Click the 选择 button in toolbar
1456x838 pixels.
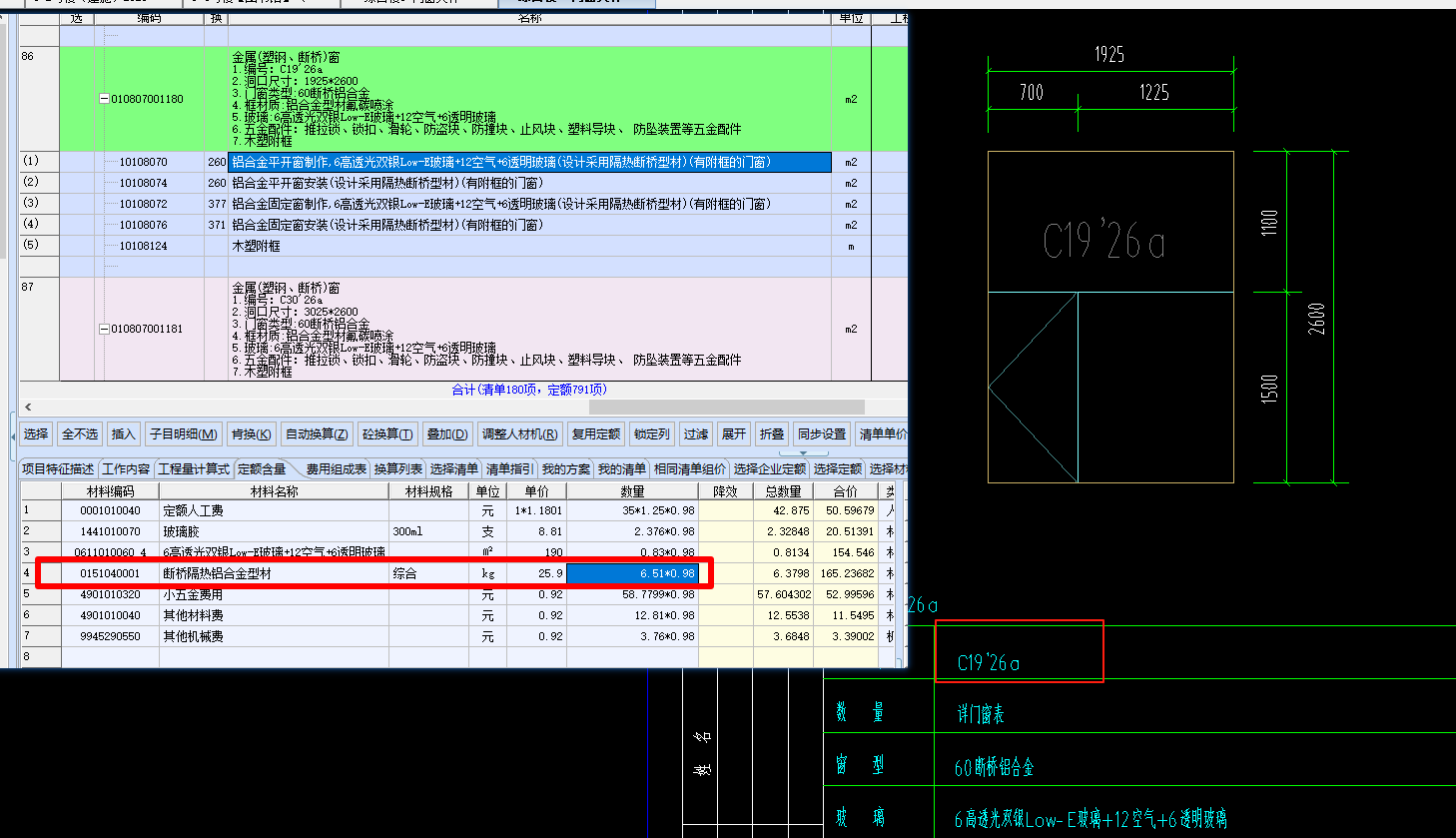click(36, 433)
